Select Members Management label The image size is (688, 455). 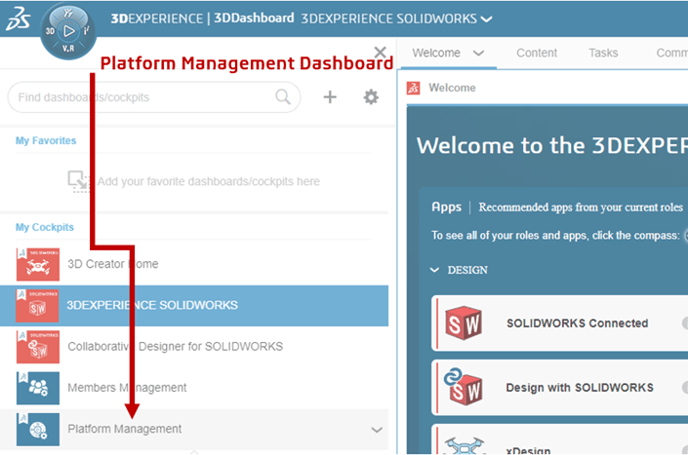click(127, 388)
